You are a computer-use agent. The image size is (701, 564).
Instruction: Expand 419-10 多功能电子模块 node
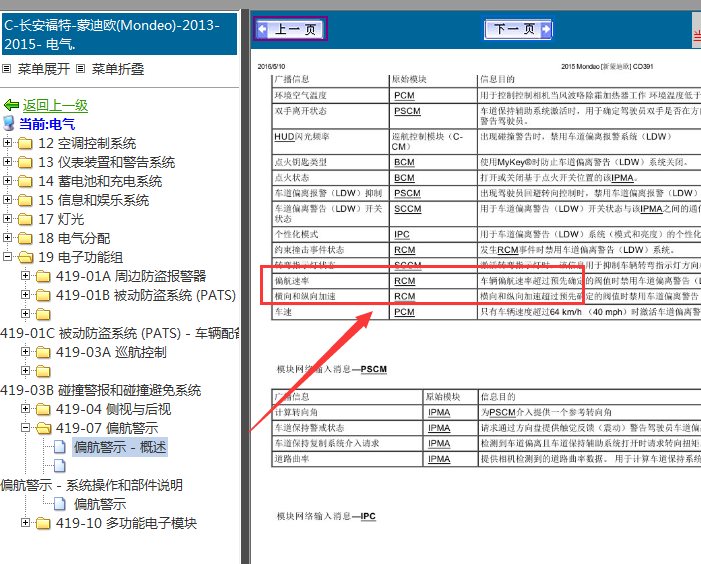(x=25, y=522)
